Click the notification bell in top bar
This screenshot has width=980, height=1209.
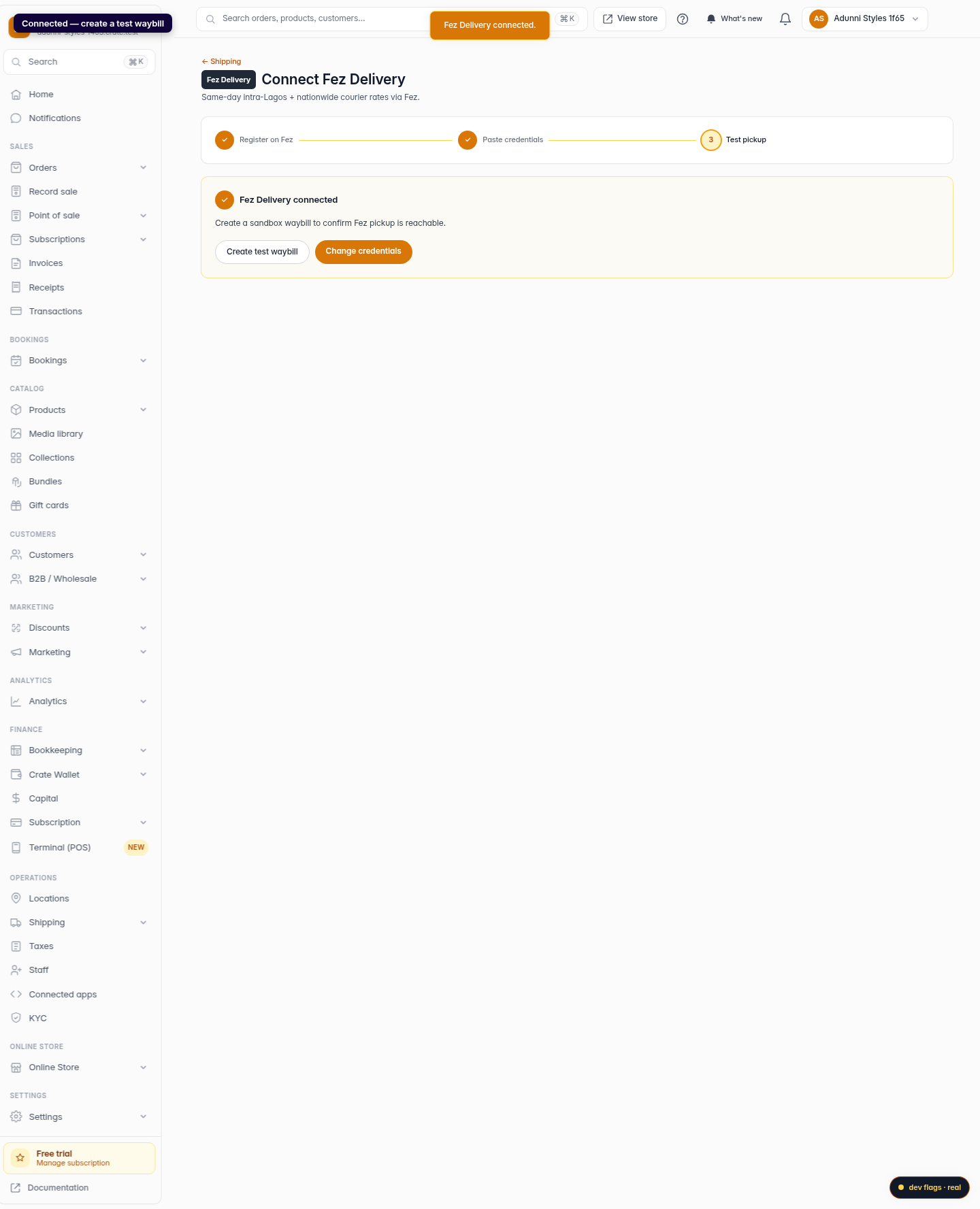tap(785, 19)
